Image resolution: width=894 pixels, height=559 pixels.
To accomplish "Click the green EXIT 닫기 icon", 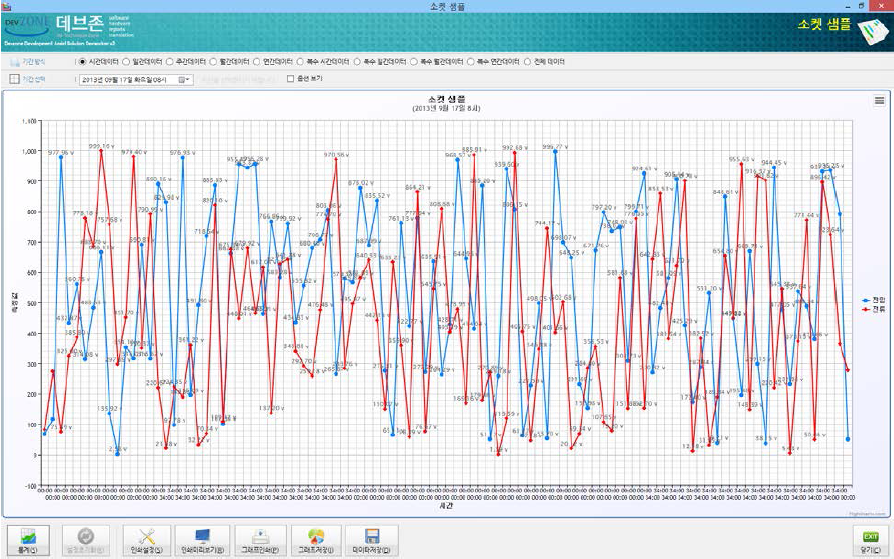I will 870,540.
